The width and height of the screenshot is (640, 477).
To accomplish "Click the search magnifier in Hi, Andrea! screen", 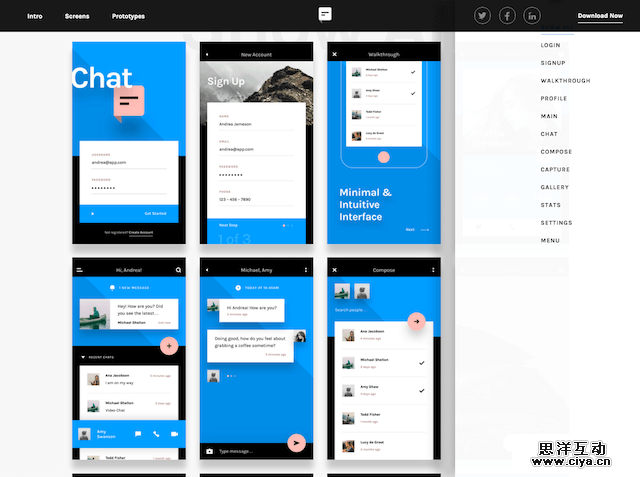I will coord(179,270).
